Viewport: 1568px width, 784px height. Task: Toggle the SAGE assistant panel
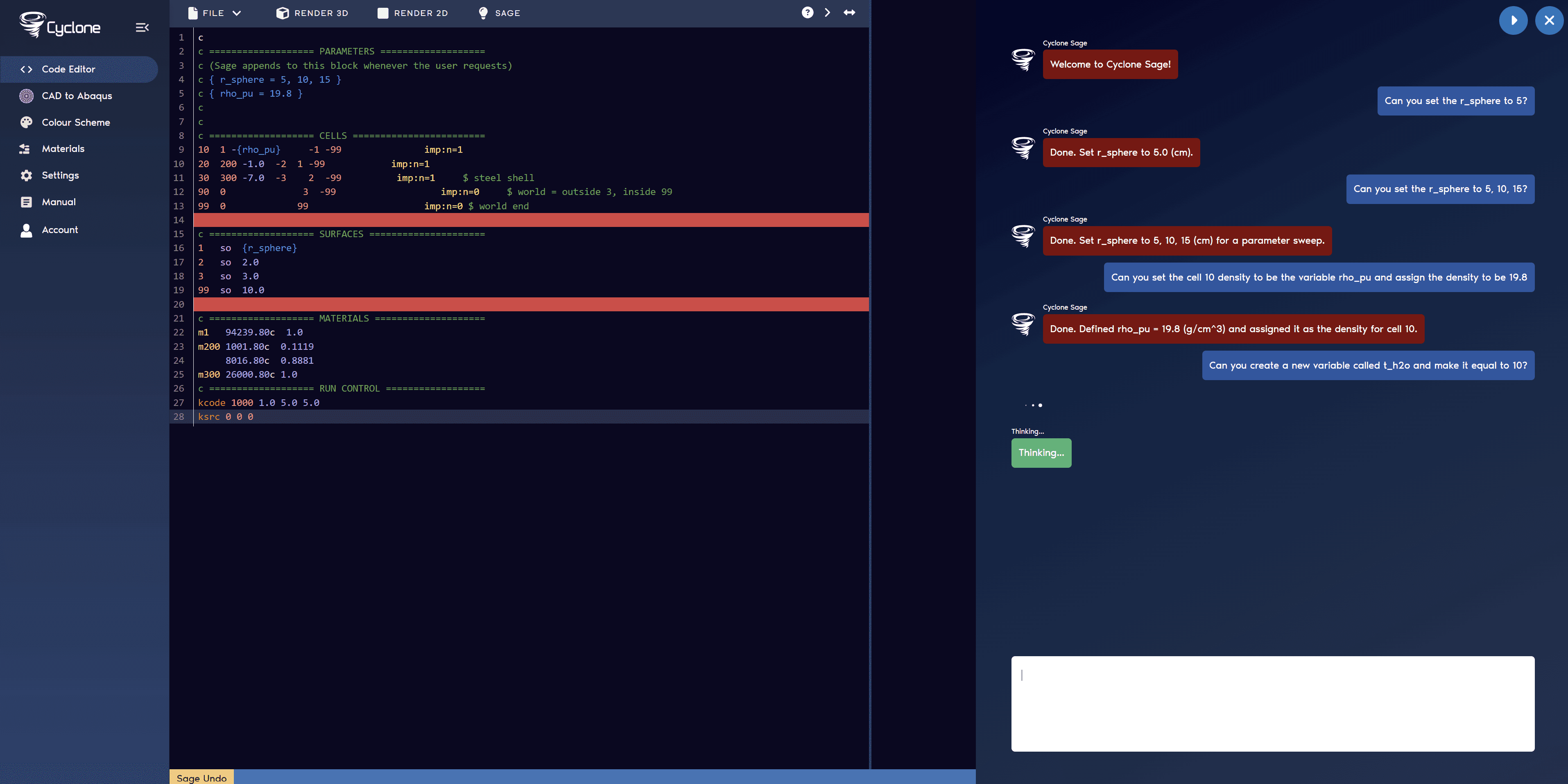pyautogui.click(x=499, y=13)
